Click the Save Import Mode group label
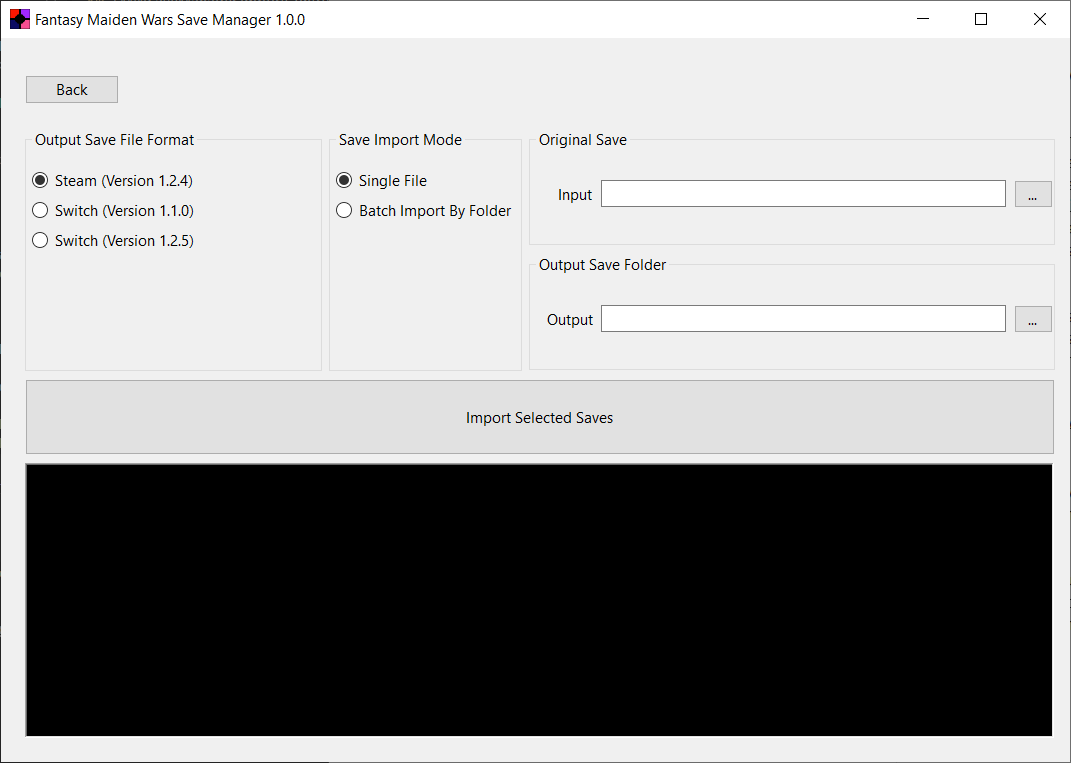This screenshot has height=763, width=1071. click(x=400, y=140)
